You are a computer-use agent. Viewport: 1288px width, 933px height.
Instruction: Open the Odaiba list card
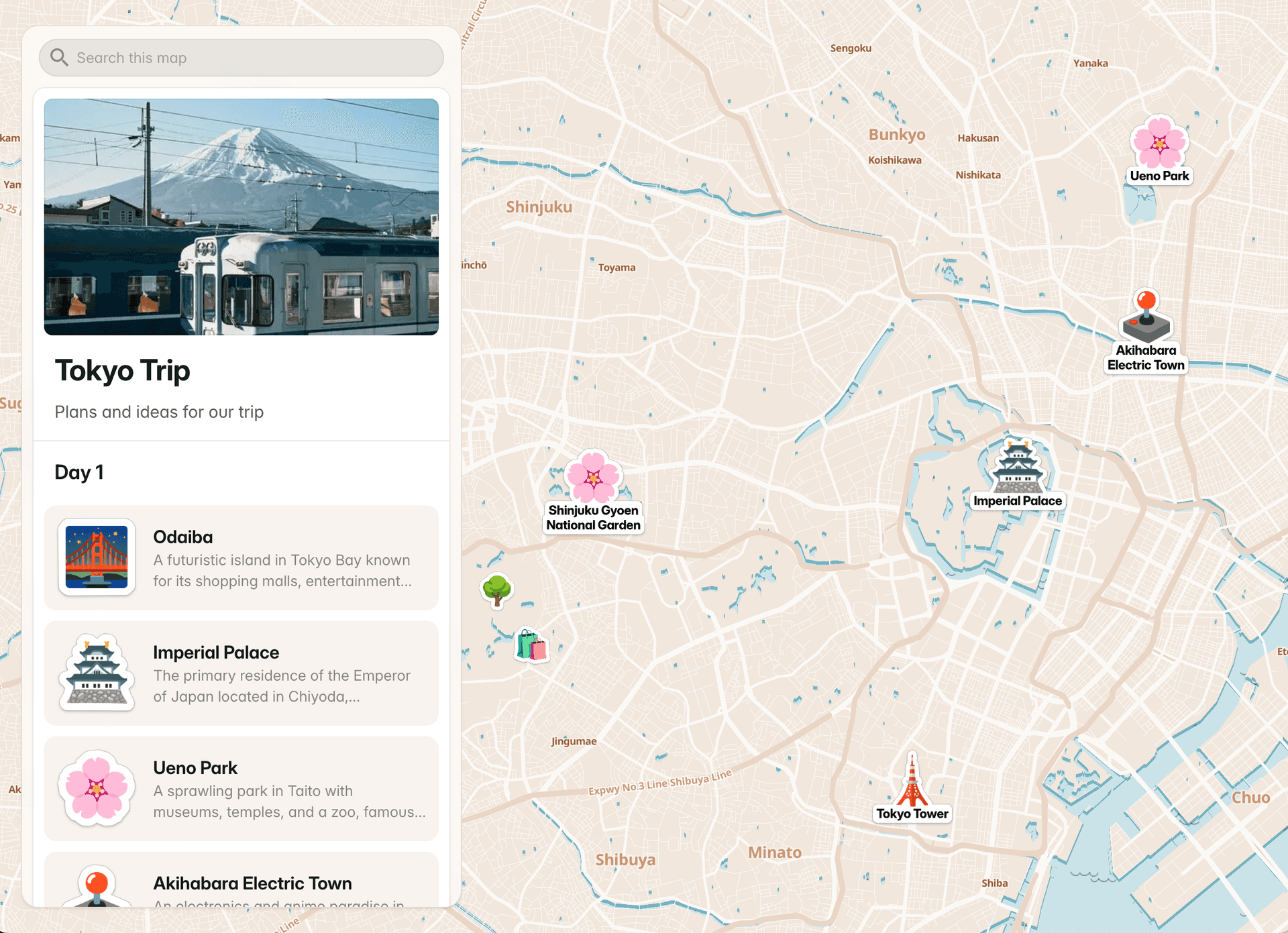(x=282, y=558)
